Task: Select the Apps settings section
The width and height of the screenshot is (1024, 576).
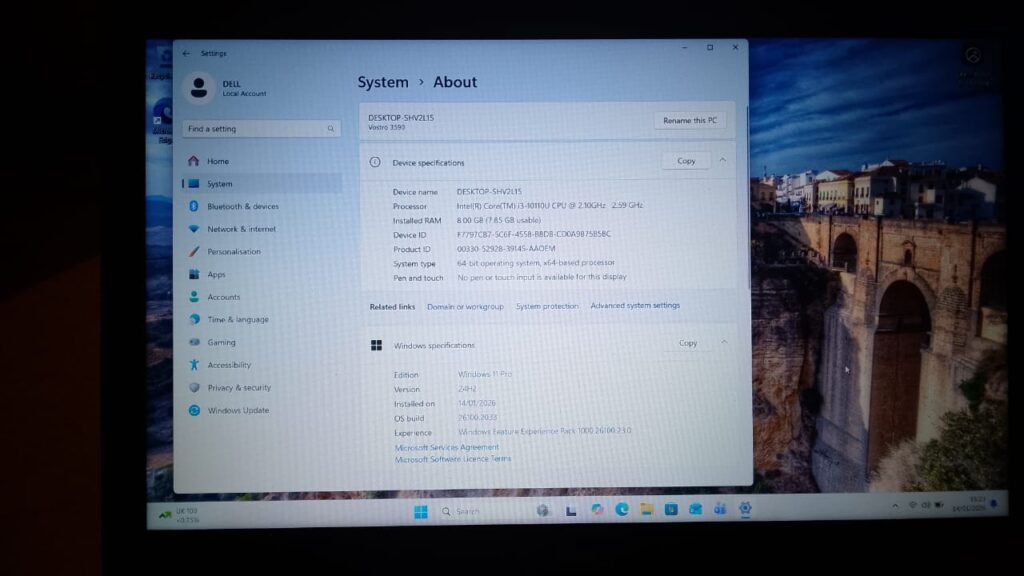Action: coord(216,274)
